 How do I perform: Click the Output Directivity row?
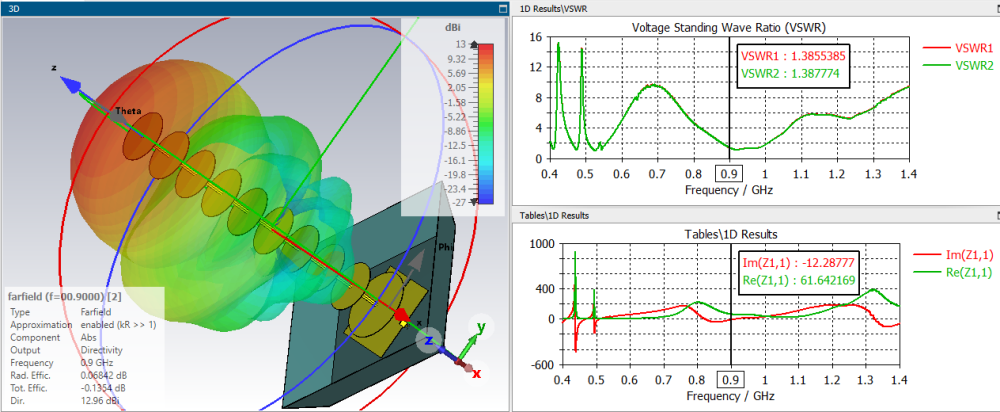click(x=64, y=350)
